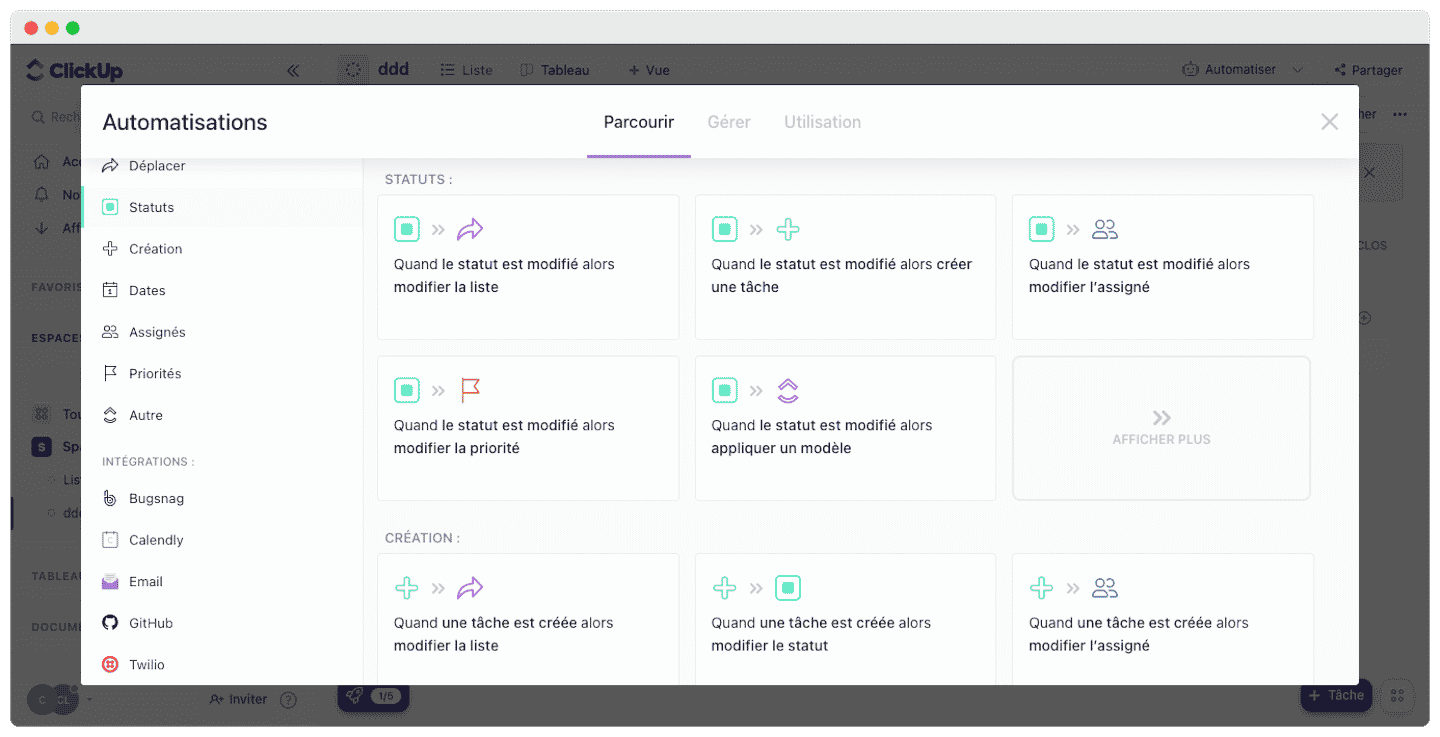Select the Déplacer category arrow icon
1440x737 pixels.
point(110,166)
